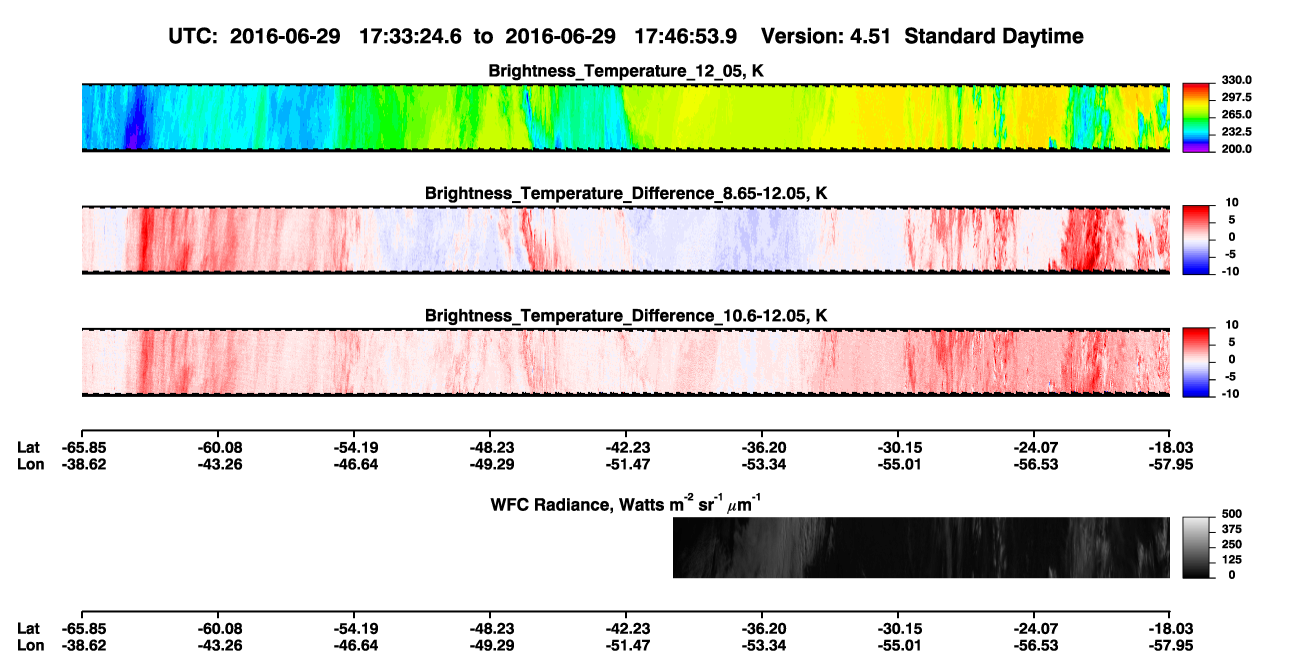Click latitude -18.03 on axis under 10.6-12.05 panel
The image size is (1300, 667).
click(x=1169, y=447)
